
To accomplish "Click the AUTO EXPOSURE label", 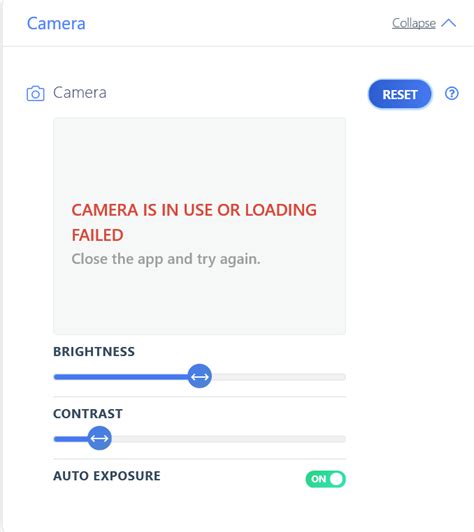I will pos(107,476).
